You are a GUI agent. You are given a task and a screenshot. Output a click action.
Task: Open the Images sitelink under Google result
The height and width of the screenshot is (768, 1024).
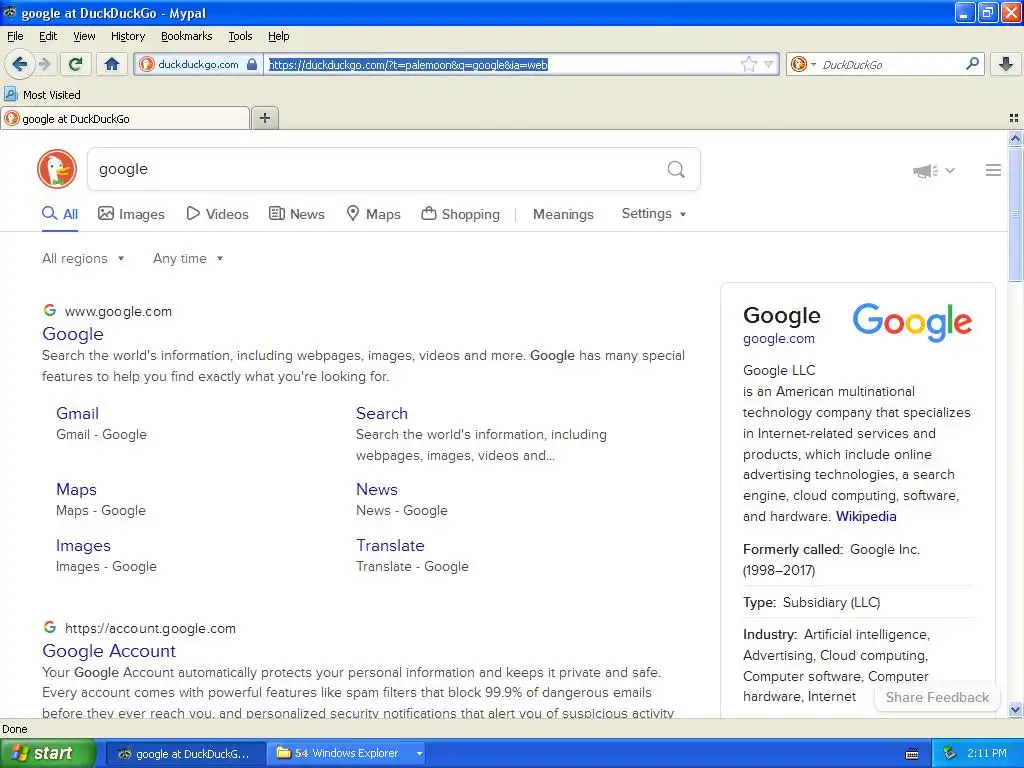(83, 545)
